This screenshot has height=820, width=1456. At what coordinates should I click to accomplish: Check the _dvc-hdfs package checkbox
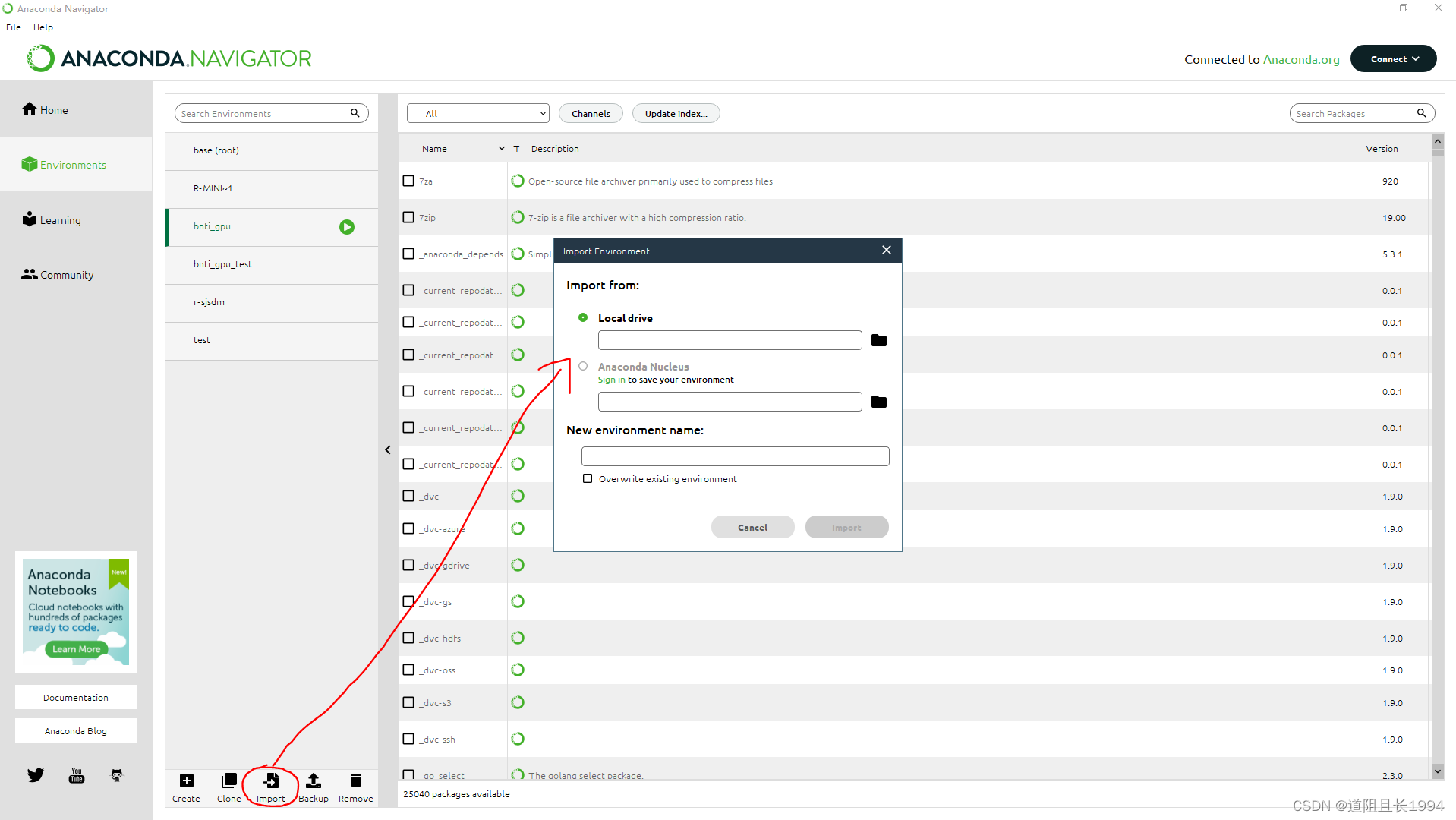tap(408, 638)
